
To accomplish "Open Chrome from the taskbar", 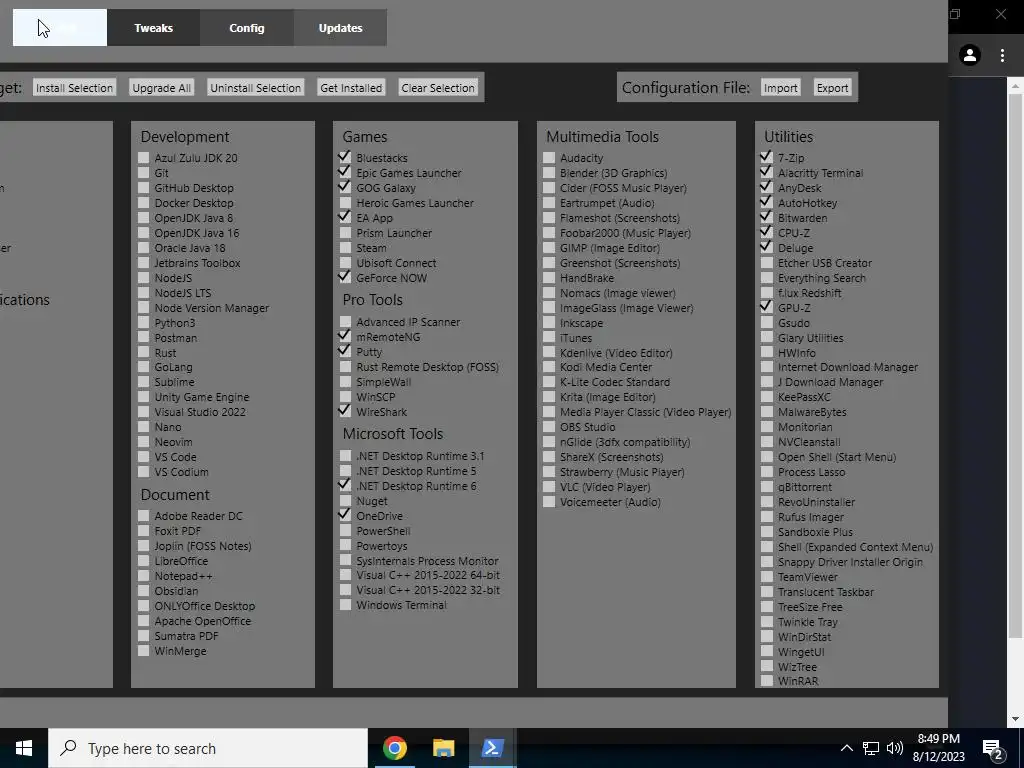I will [x=394, y=748].
